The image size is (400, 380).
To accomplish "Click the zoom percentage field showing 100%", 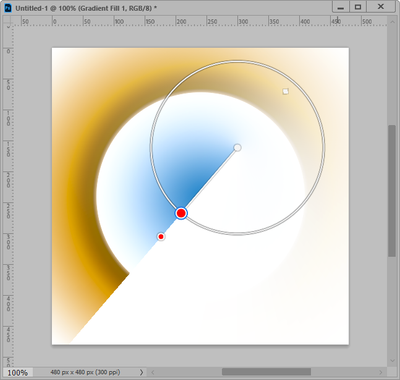I will click(18, 372).
